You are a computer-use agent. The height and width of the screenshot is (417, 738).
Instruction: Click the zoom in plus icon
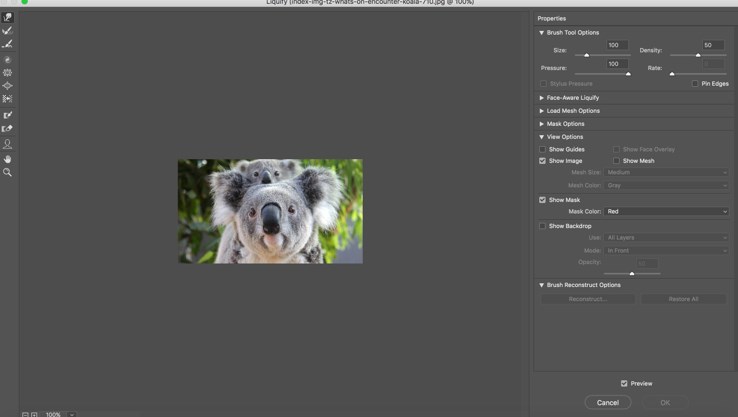coord(34,414)
